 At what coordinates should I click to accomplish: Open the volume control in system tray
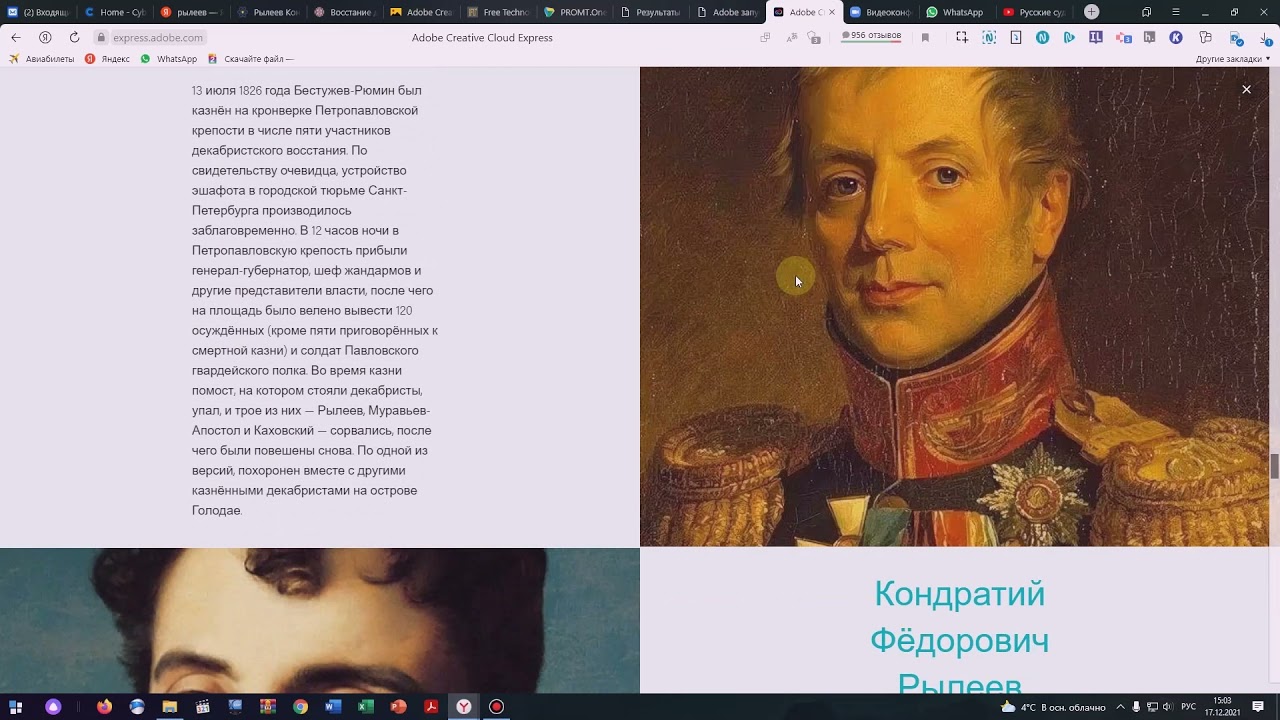1167,707
